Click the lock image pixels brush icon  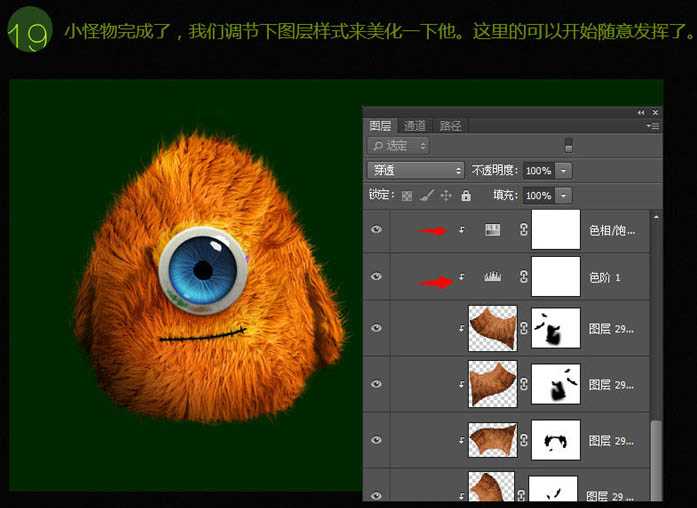[x=426, y=196]
